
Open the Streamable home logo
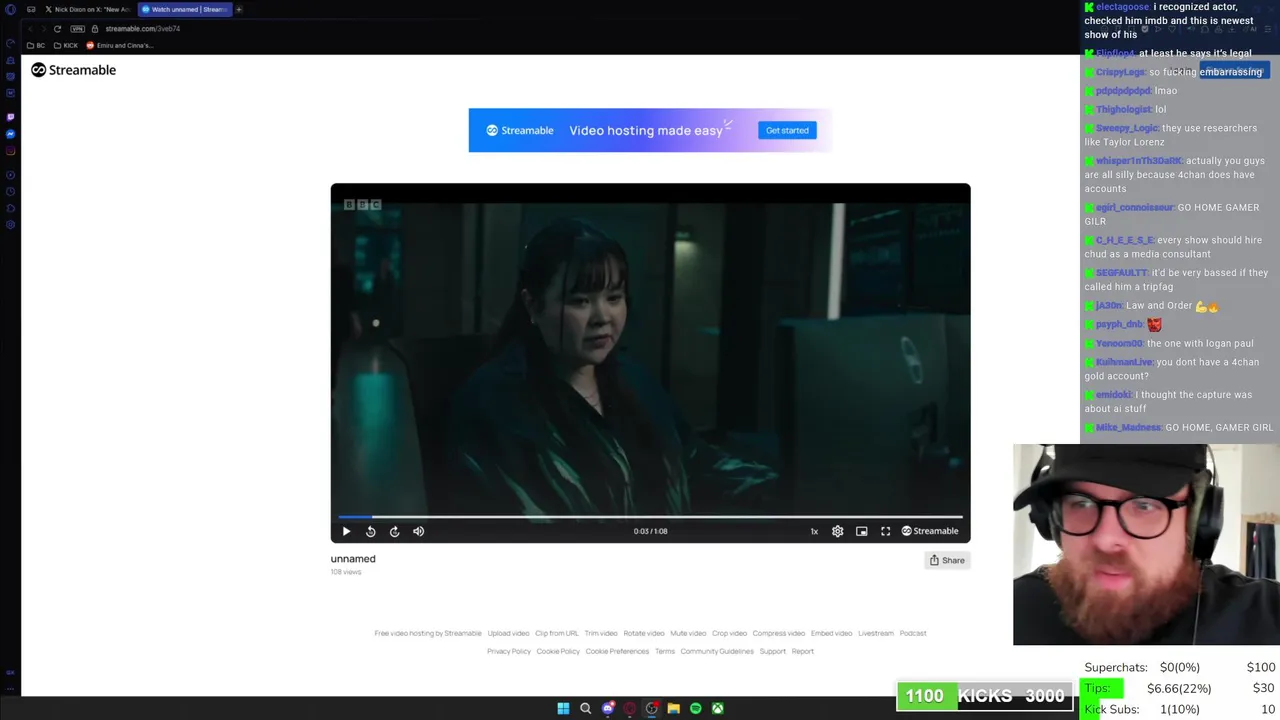click(x=74, y=70)
